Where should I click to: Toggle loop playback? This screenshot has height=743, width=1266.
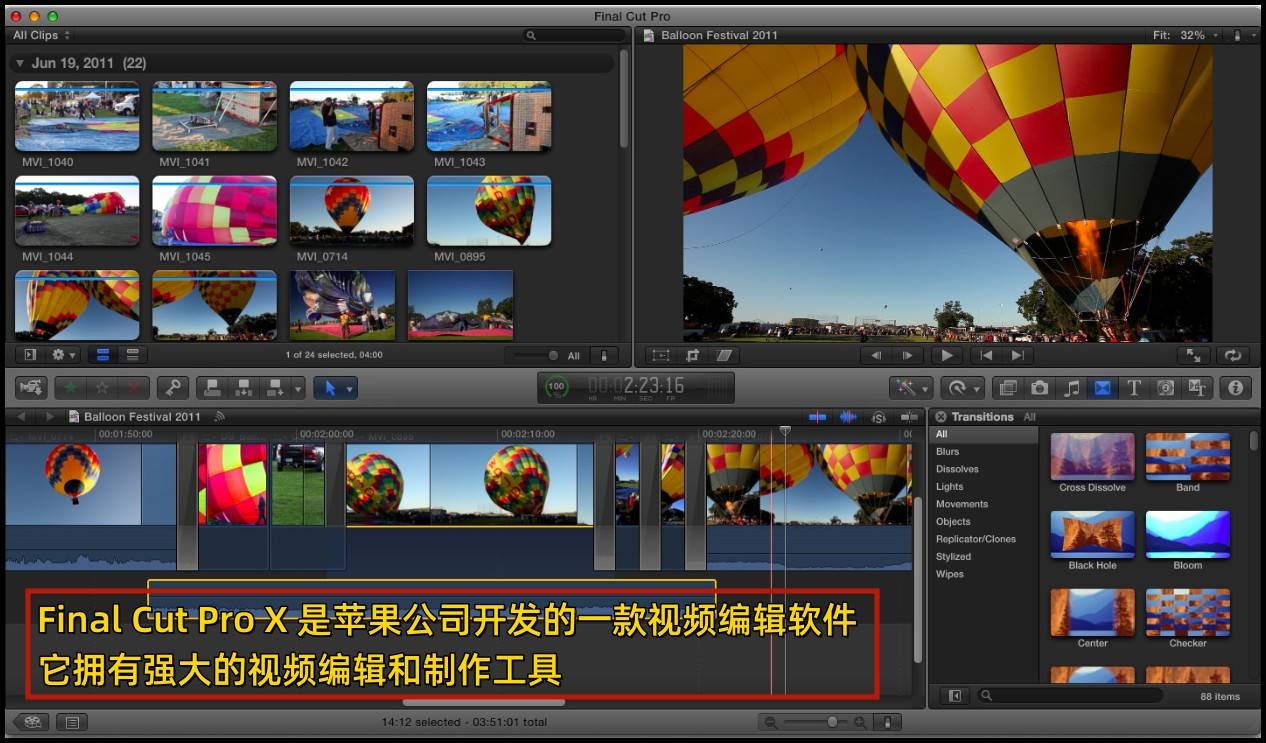[1233, 355]
